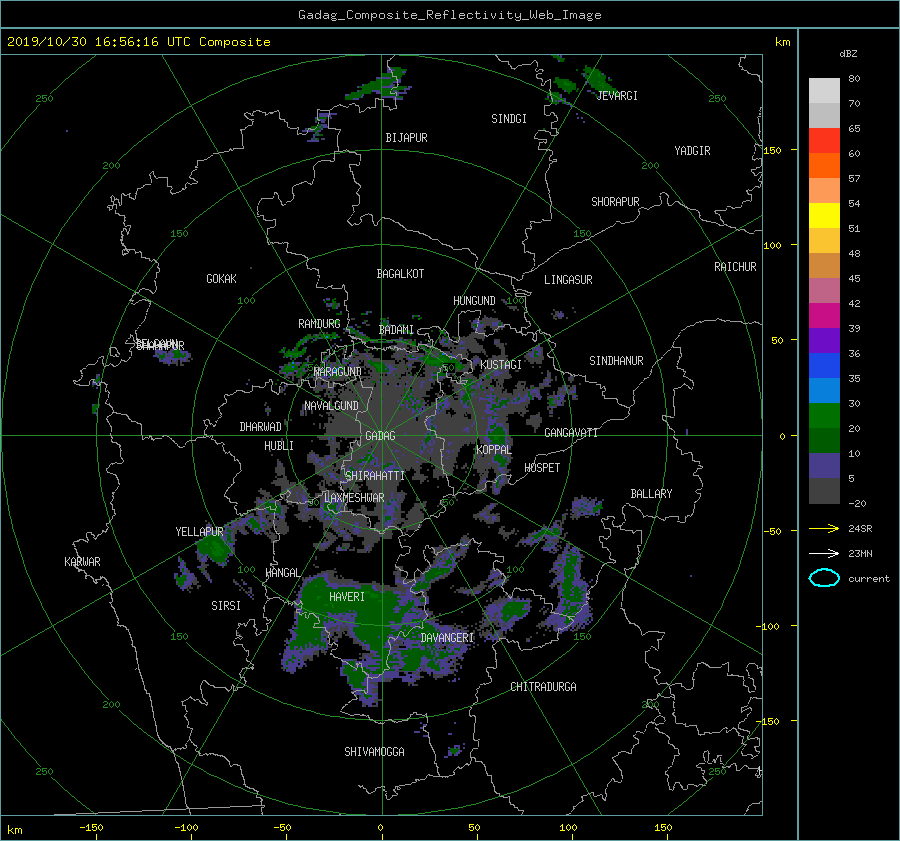This screenshot has width=900, height=841.
Task: Click the dBZ legend heading
Action: click(x=848, y=53)
